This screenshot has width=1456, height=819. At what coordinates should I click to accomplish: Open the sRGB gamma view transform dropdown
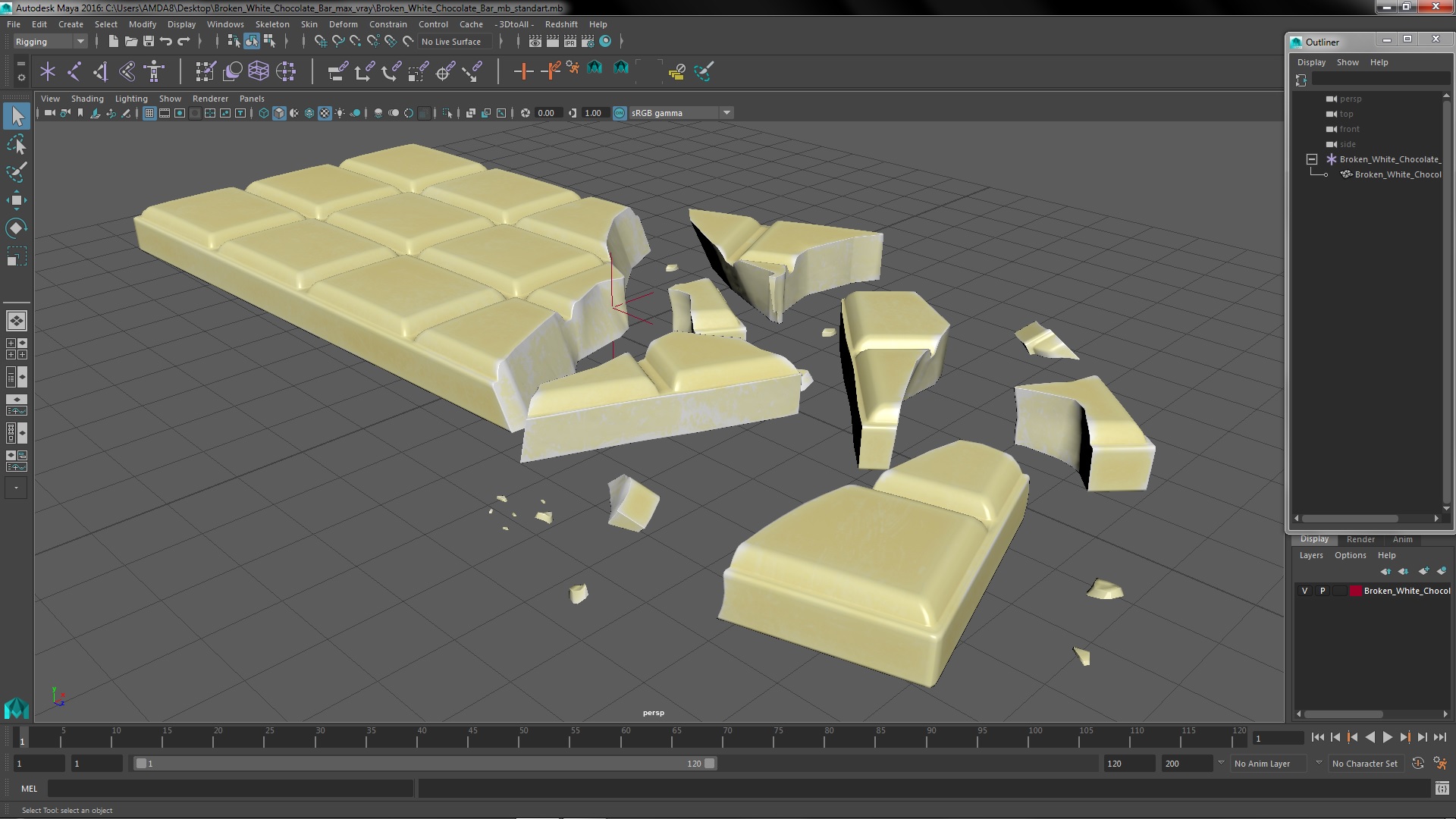[x=681, y=113]
